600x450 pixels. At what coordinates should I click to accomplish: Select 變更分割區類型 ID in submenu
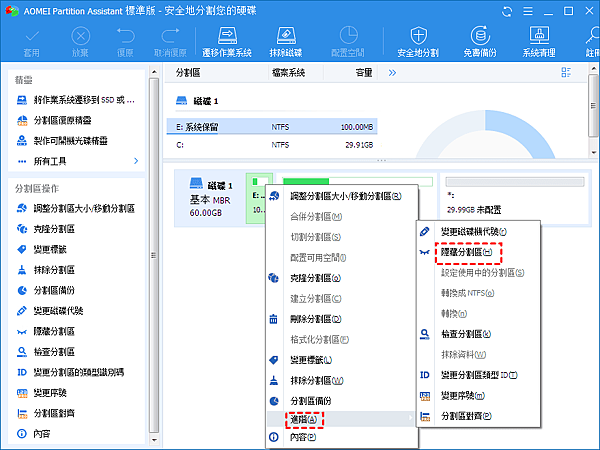tap(478, 375)
